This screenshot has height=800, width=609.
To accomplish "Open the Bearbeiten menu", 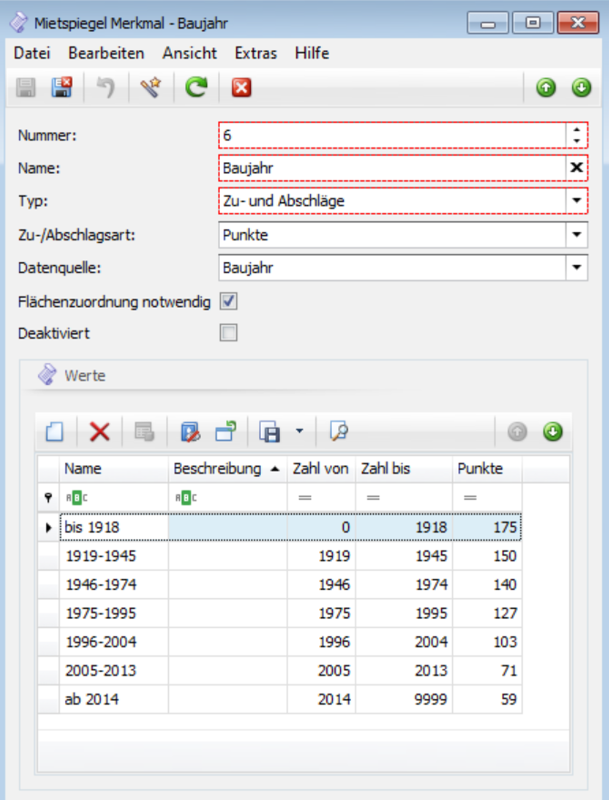I will coord(106,53).
